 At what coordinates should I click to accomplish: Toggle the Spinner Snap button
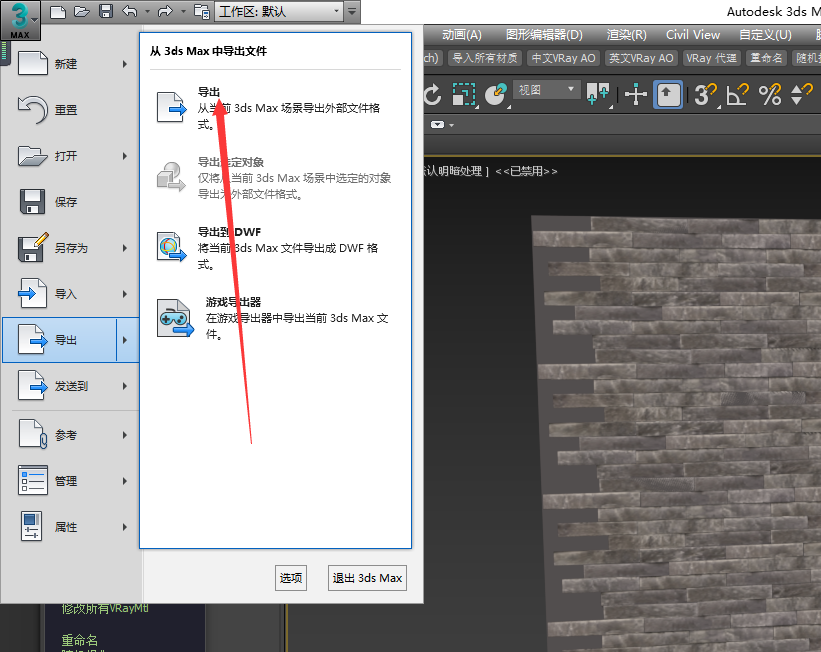[x=801, y=95]
